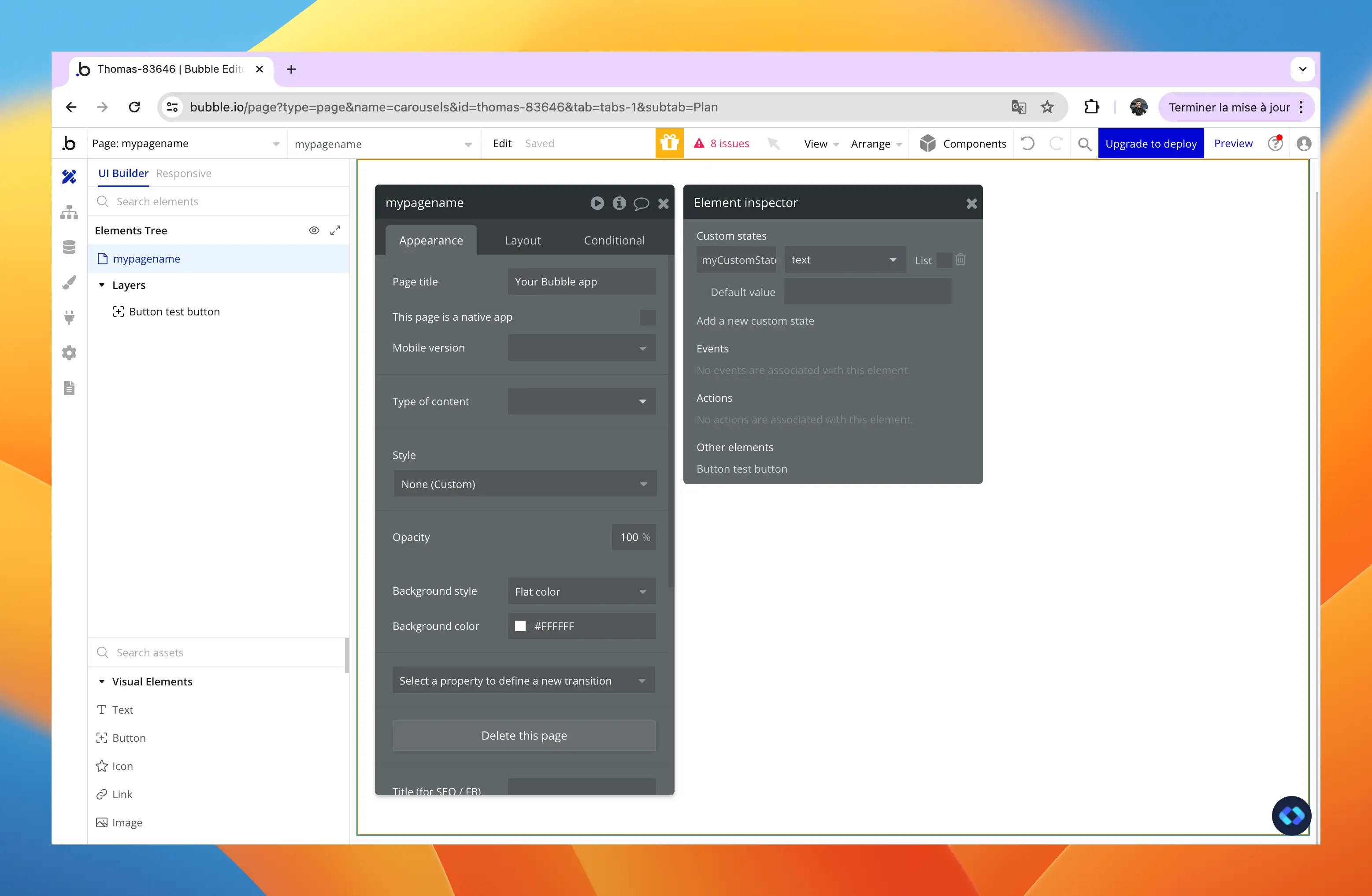The image size is (1372, 896).
Task: Collapse the Visual Elements section
Action: pos(102,681)
